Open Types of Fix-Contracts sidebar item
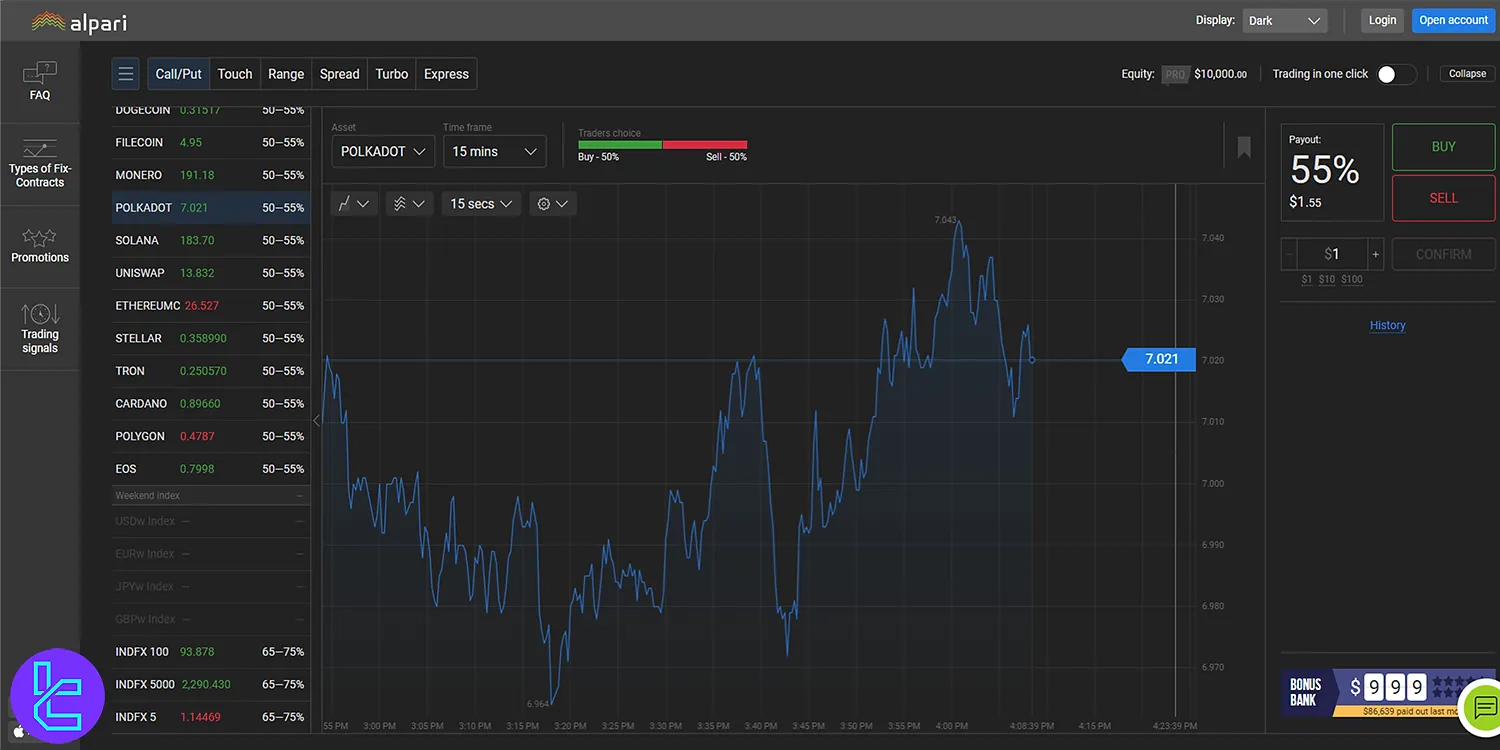Screen dimensions: 1500x750 click(40, 164)
